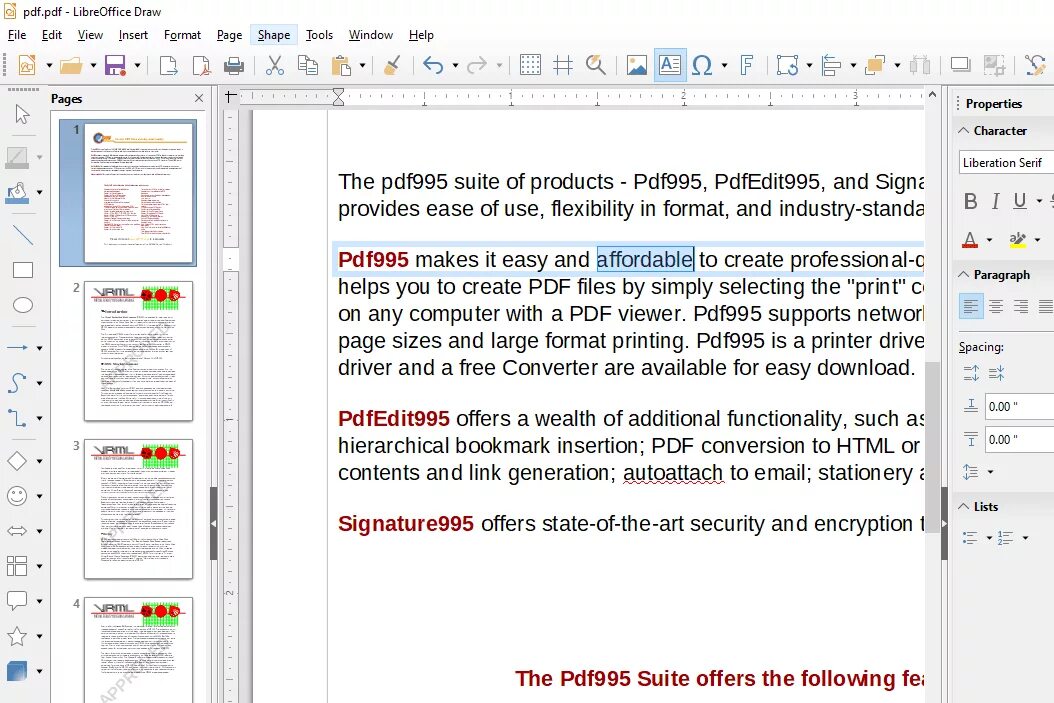Select the Block Arrows tool

pyautogui.click(x=17, y=531)
